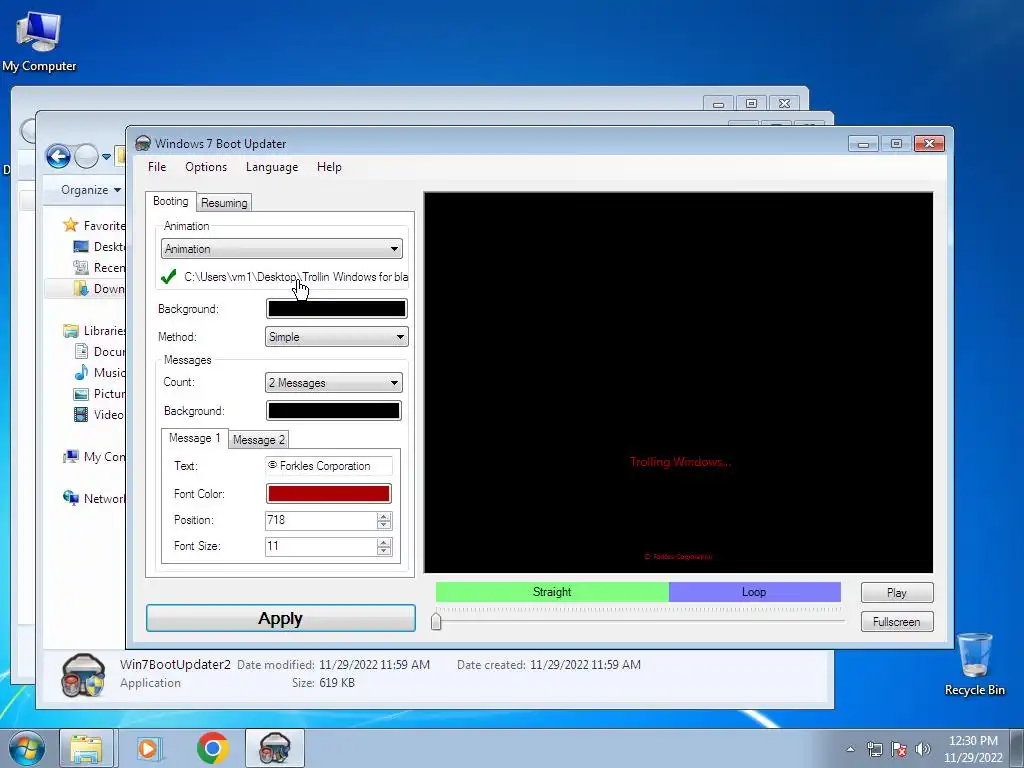The height and width of the screenshot is (768, 1024).
Task: Open the Options menu
Action: coord(206,167)
